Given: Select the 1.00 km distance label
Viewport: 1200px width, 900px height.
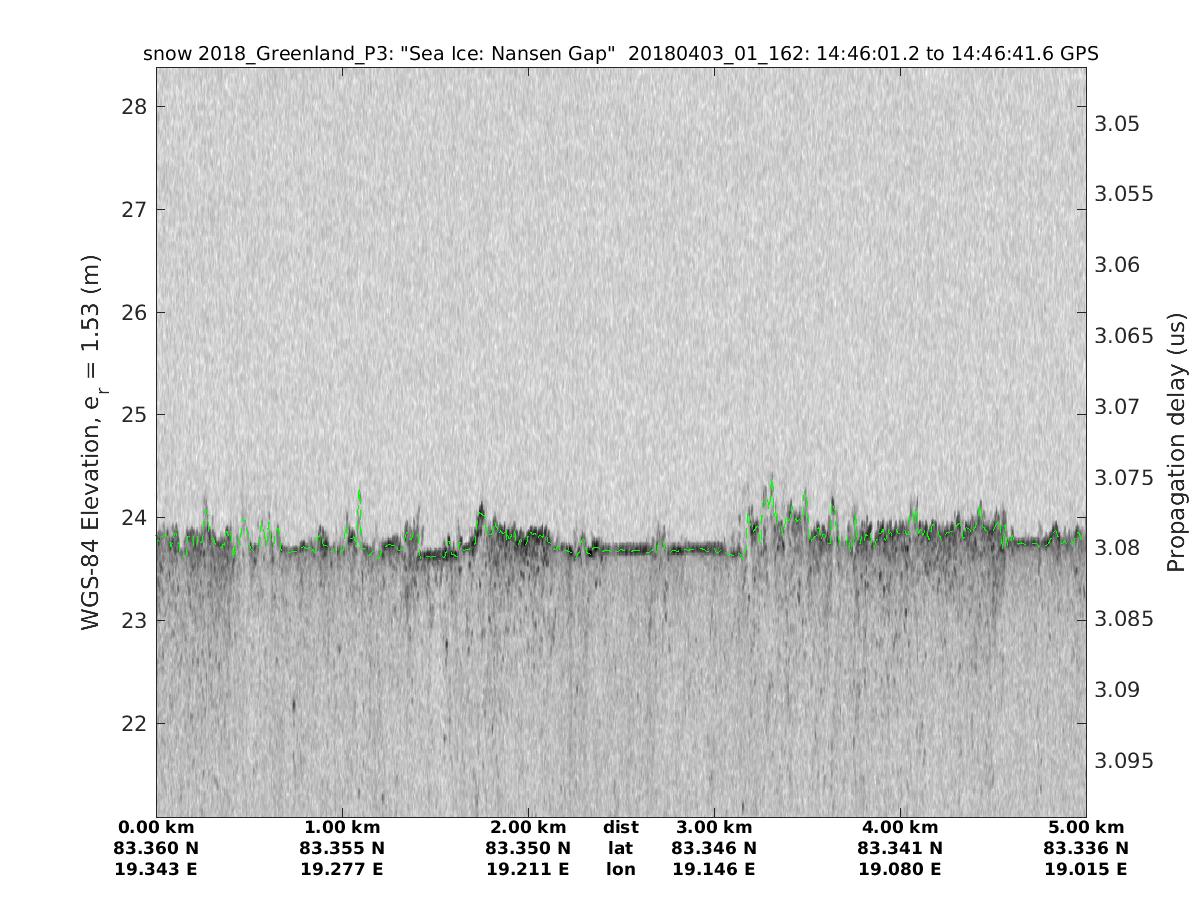Looking at the screenshot, I should tap(342, 828).
